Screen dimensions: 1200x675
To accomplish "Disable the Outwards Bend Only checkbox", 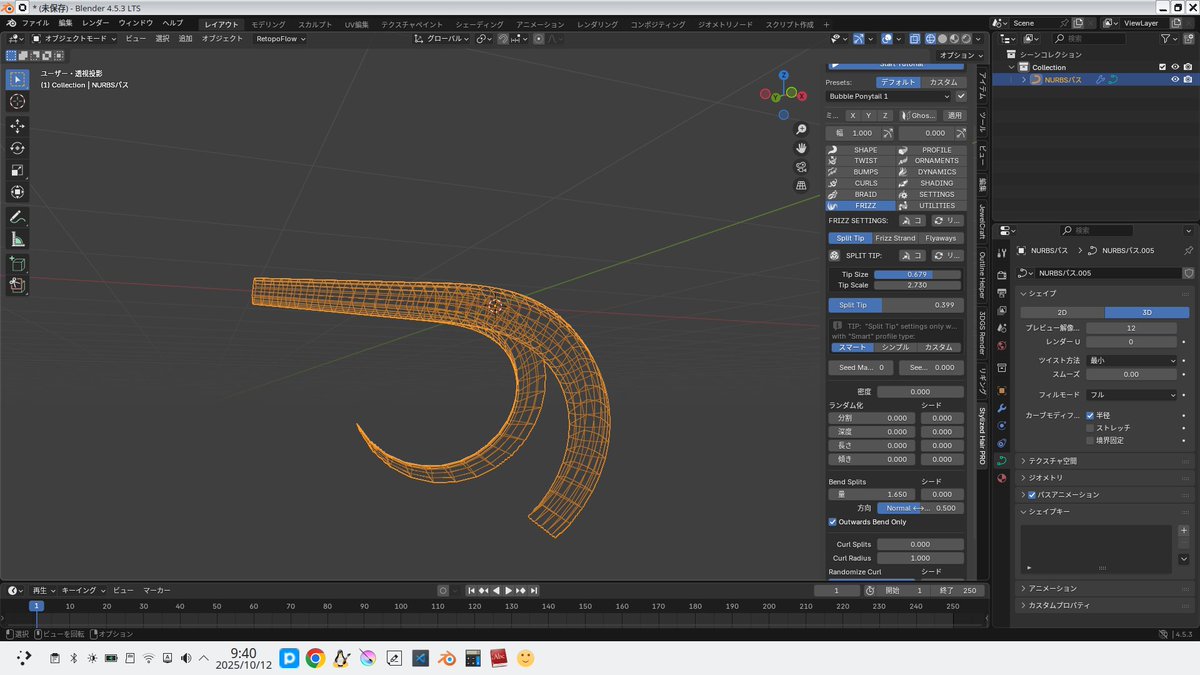I will click(x=832, y=521).
